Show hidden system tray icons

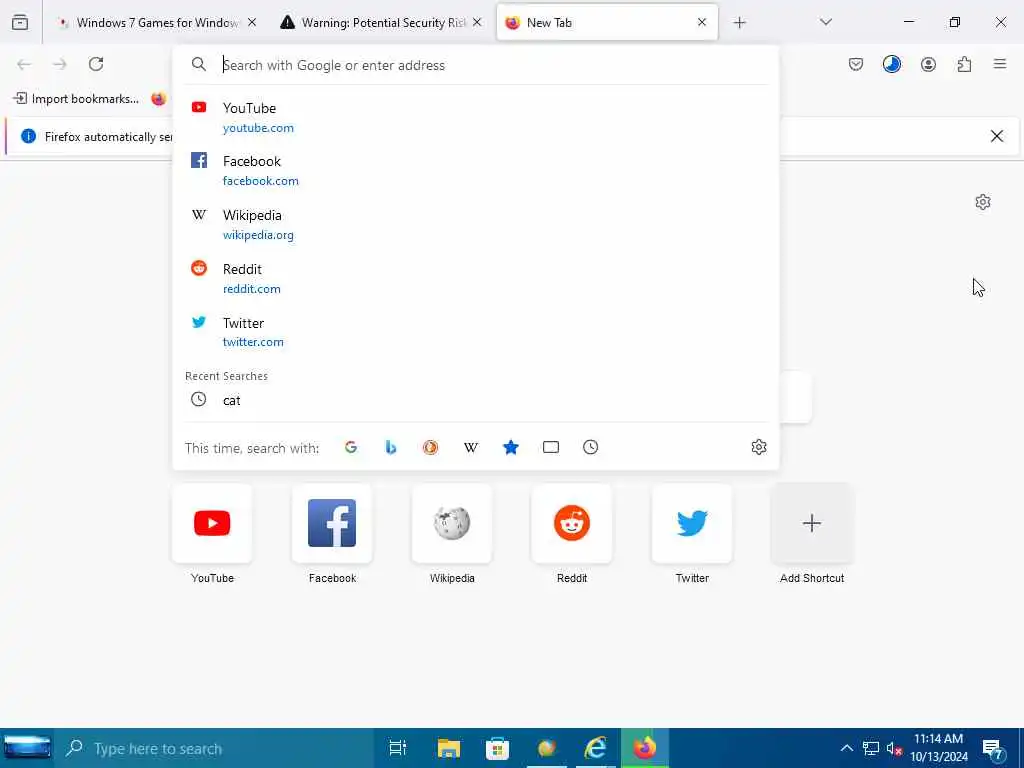[x=846, y=748]
